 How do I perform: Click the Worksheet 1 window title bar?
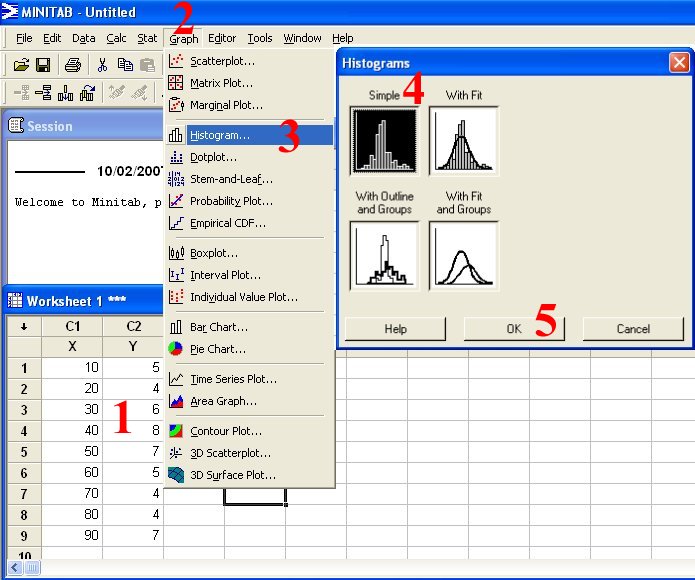[x=84, y=301]
